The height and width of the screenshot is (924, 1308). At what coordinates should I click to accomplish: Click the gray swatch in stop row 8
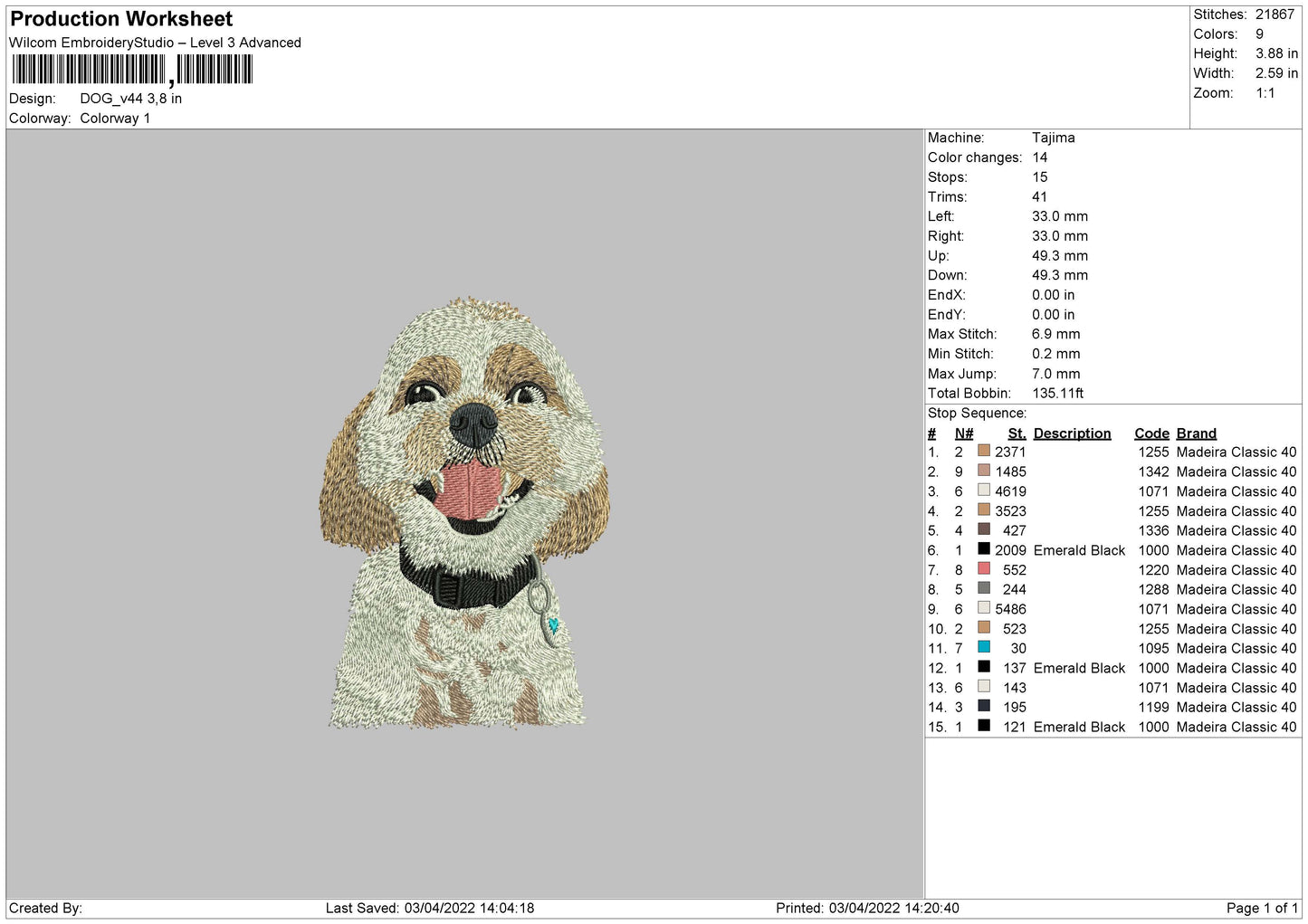coord(984,588)
